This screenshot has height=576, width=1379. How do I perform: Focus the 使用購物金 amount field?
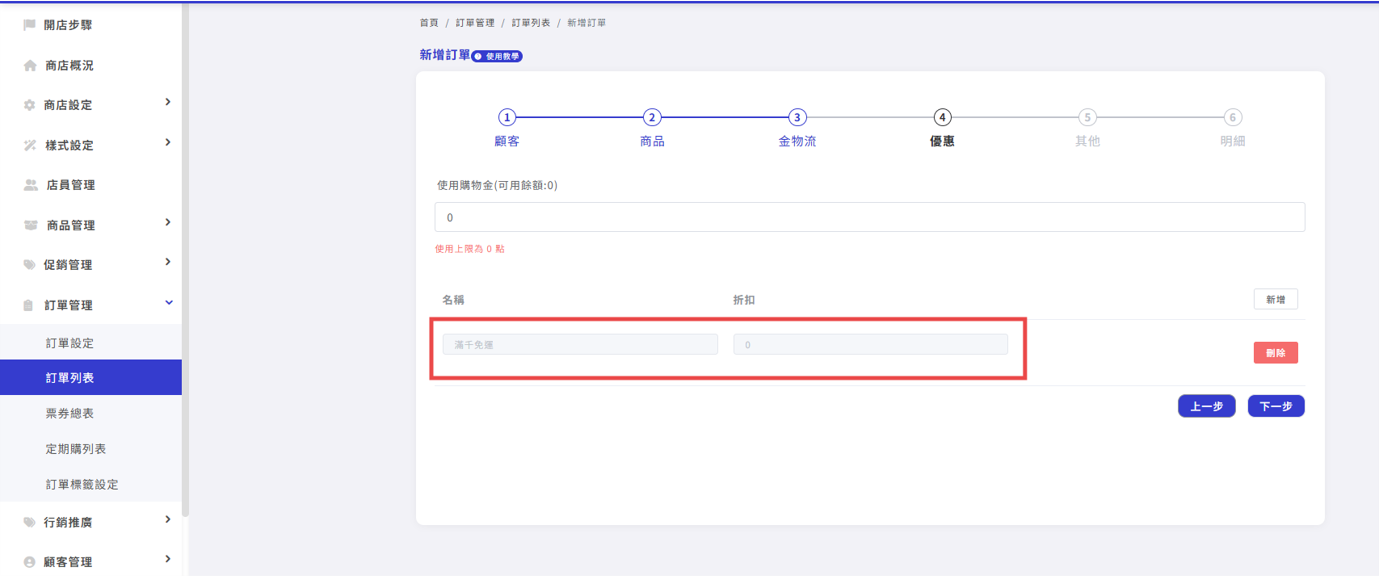click(x=870, y=217)
